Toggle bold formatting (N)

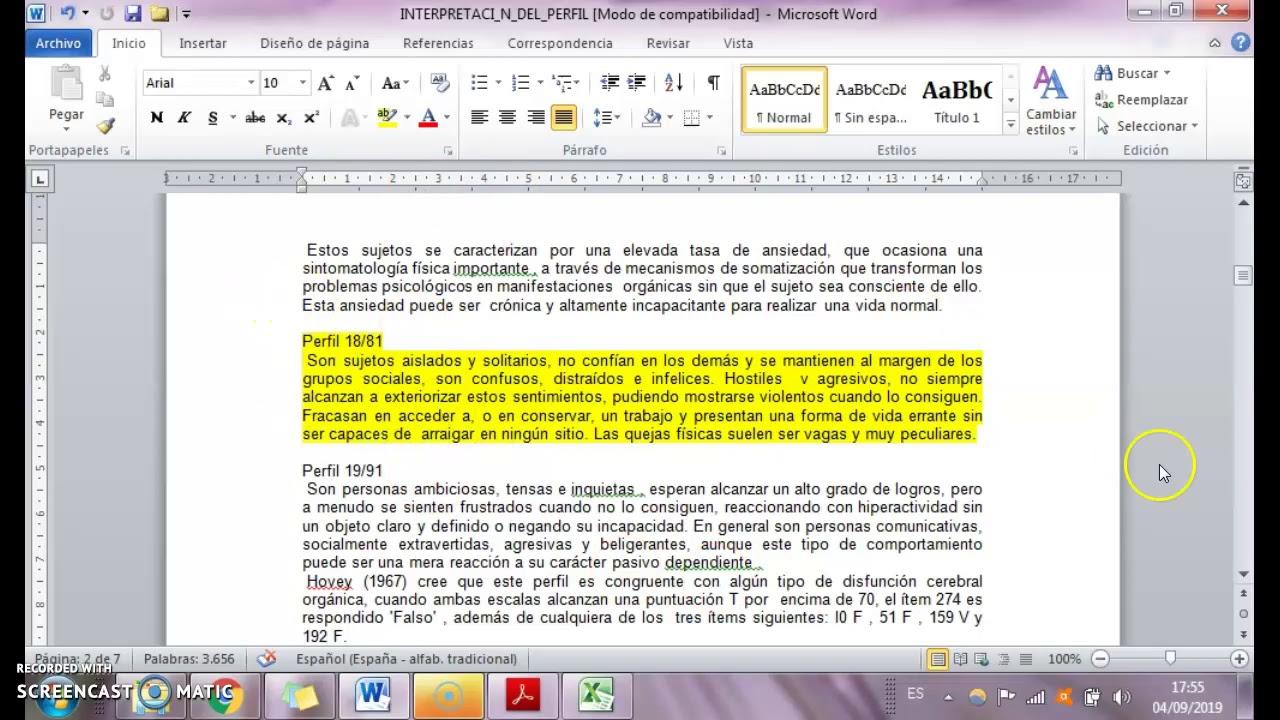(157, 118)
